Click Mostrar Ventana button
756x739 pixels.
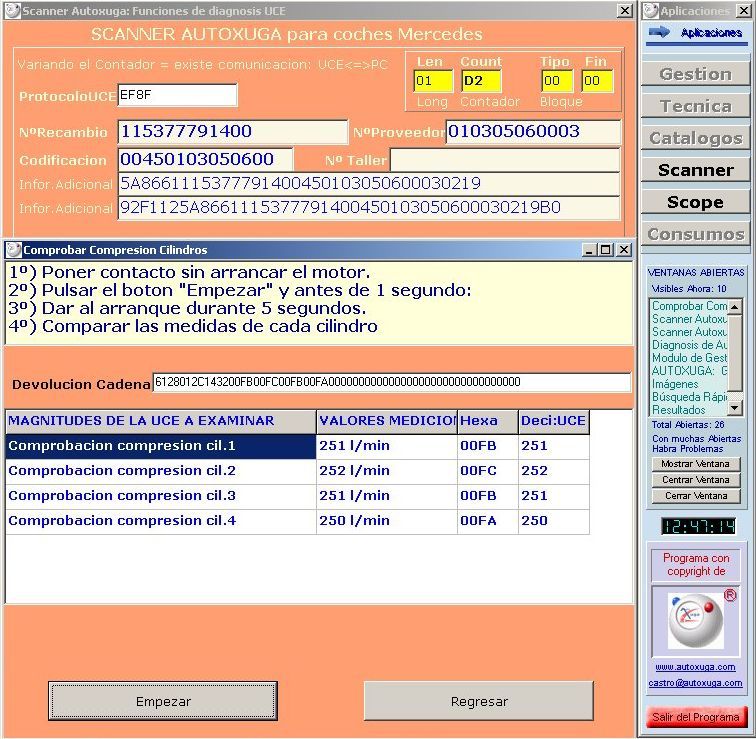[695, 464]
